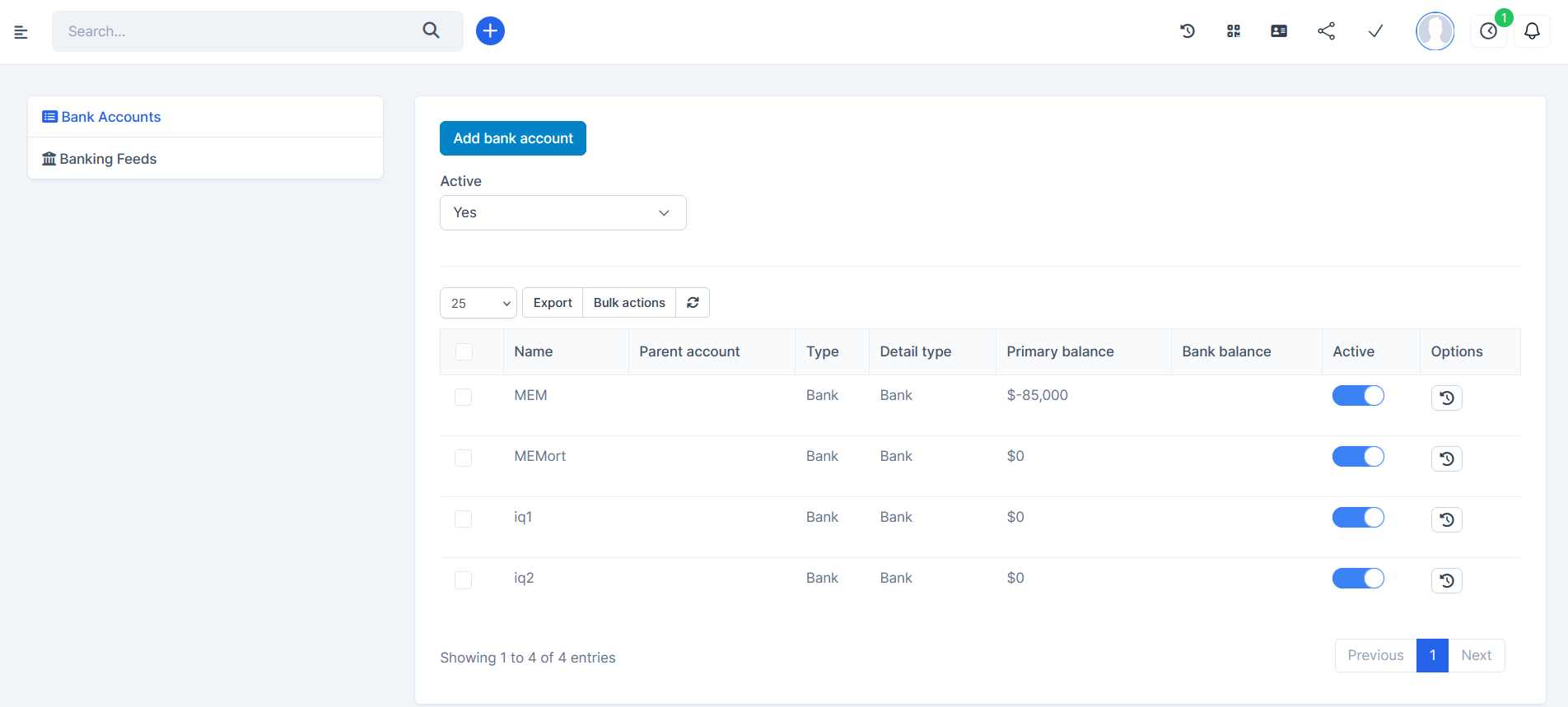The height and width of the screenshot is (707, 1568).
Task: Open the notifications bell
Action: point(1532,31)
